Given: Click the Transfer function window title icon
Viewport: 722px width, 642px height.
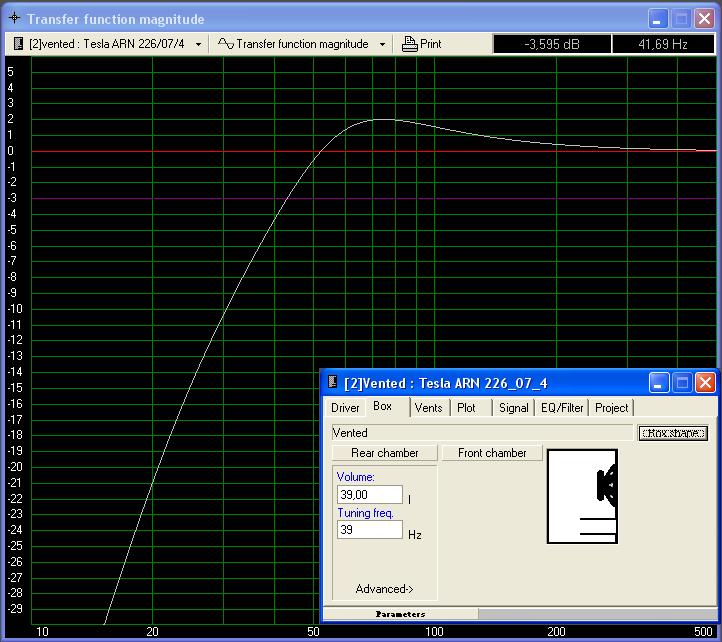Looking at the screenshot, I should [14, 19].
